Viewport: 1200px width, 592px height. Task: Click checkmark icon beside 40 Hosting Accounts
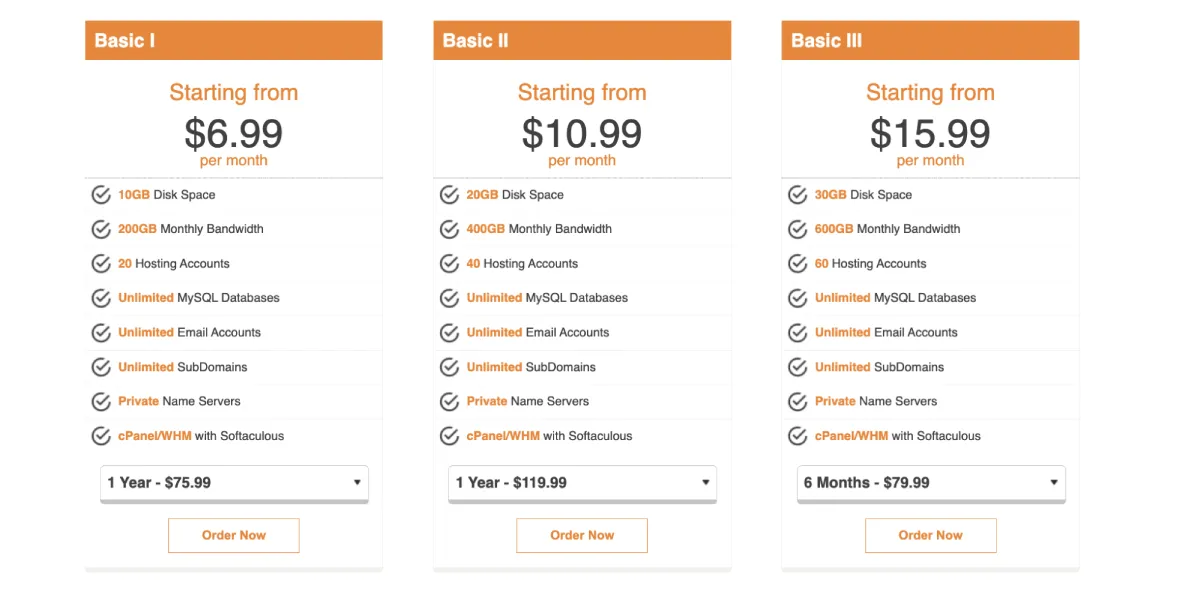449,264
